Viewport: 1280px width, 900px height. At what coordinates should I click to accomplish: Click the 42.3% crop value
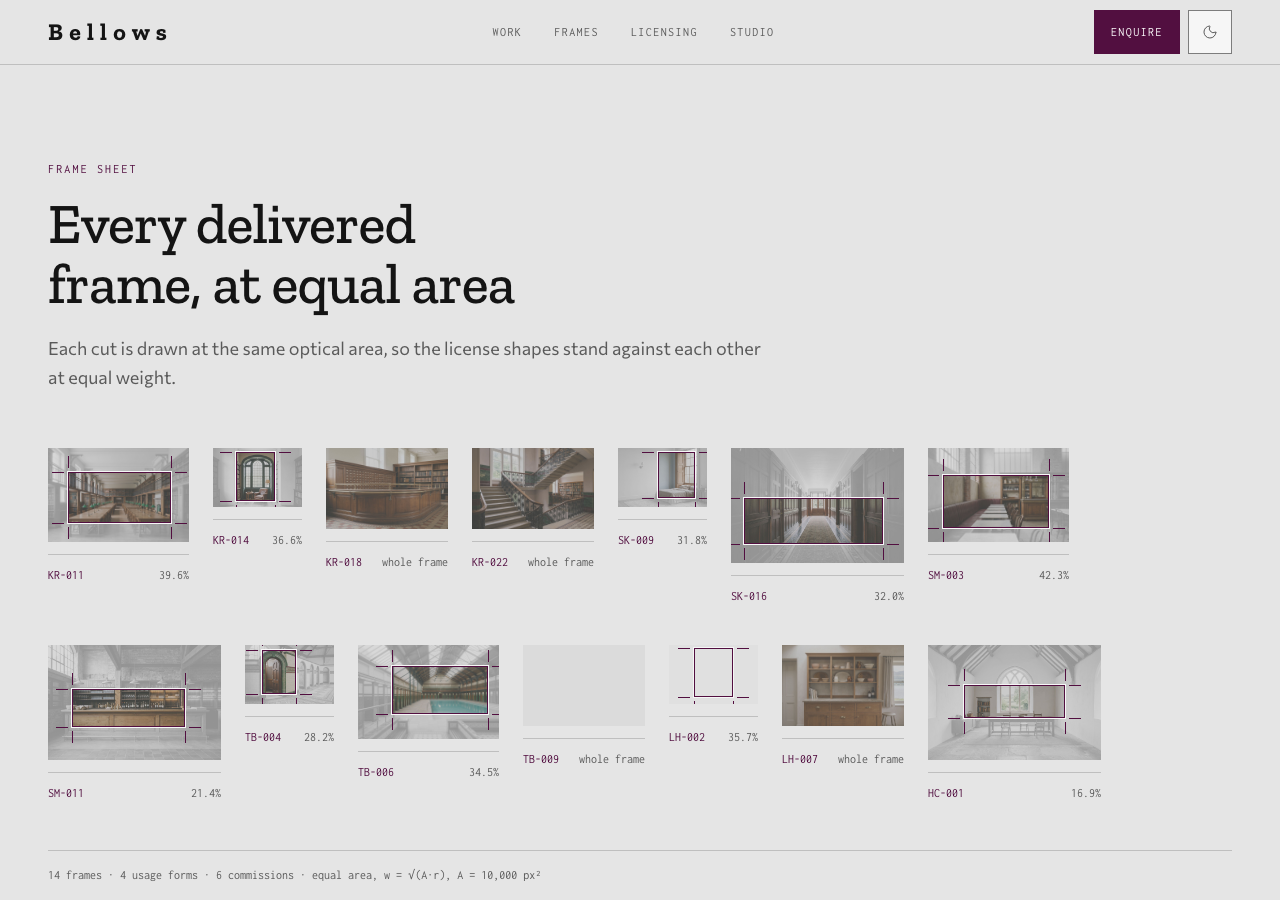1054,575
